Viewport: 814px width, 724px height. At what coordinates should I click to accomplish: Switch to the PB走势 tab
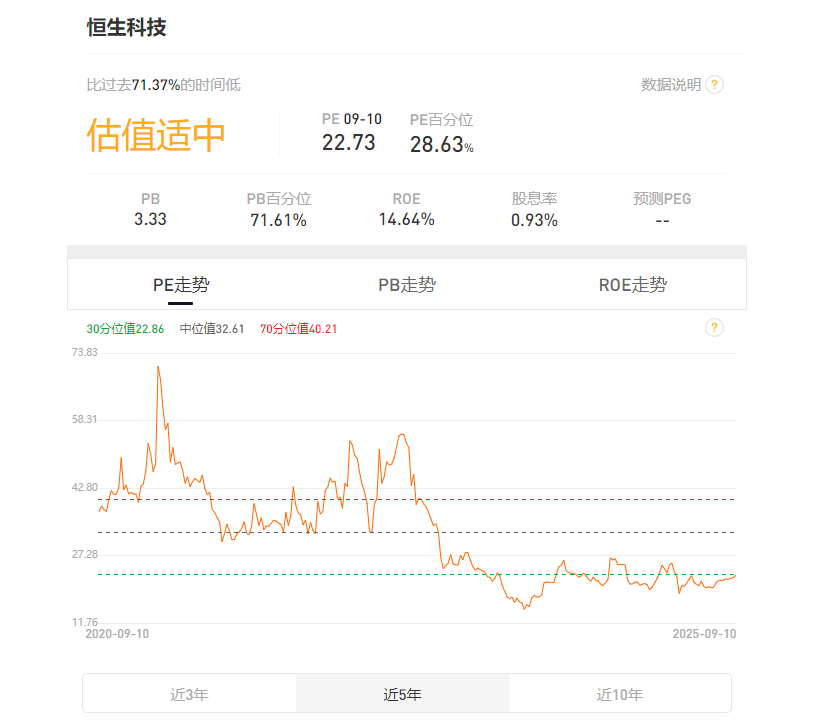(407, 285)
